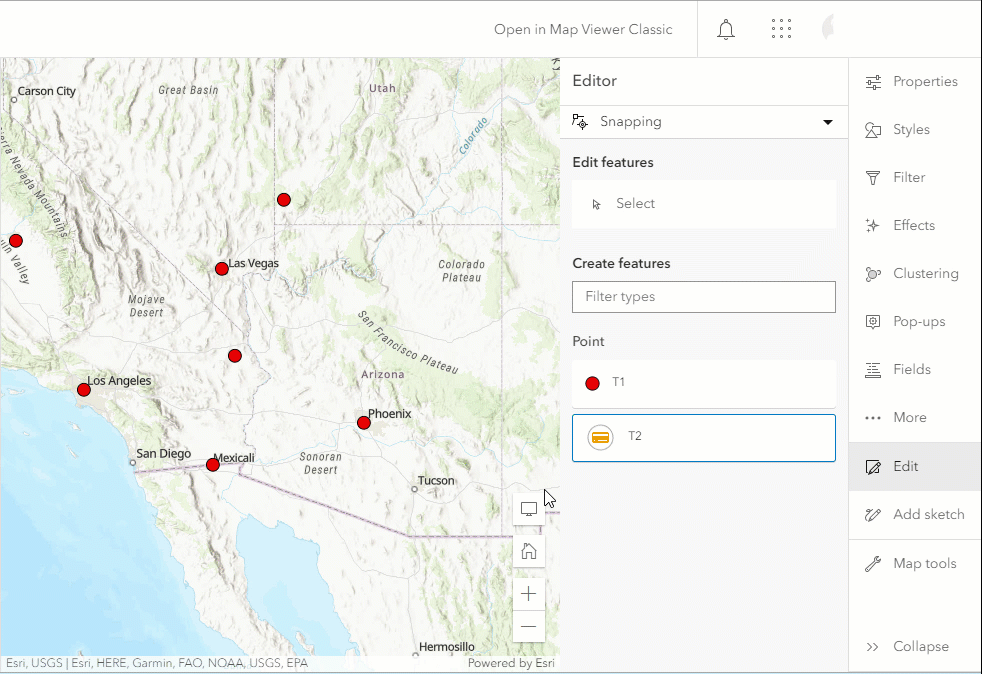
Task: Click the Home default extent button
Action: coord(529,551)
